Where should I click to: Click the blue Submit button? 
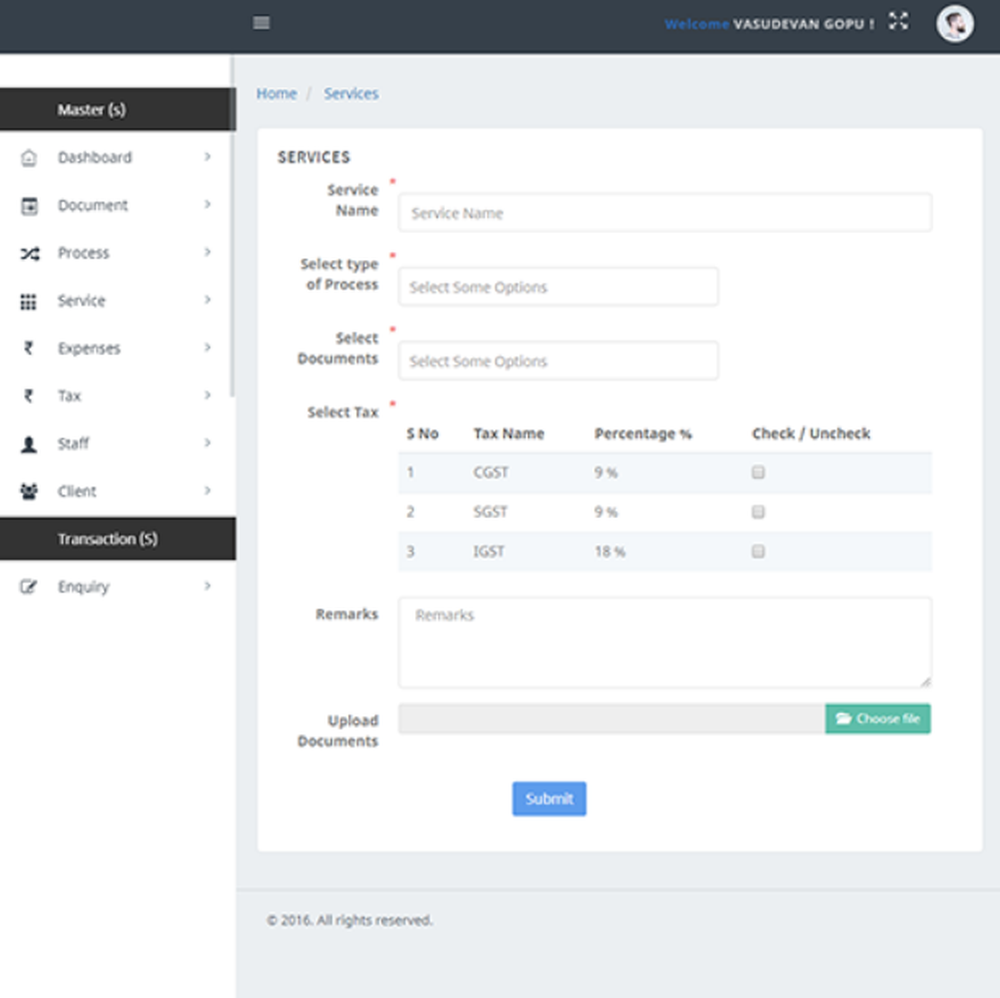click(x=549, y=798)
